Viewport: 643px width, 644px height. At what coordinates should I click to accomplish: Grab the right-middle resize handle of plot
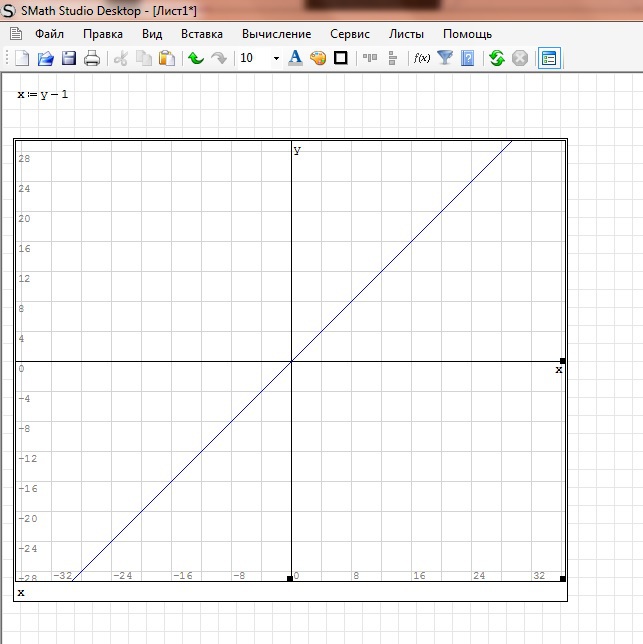[x=563, y=361]
